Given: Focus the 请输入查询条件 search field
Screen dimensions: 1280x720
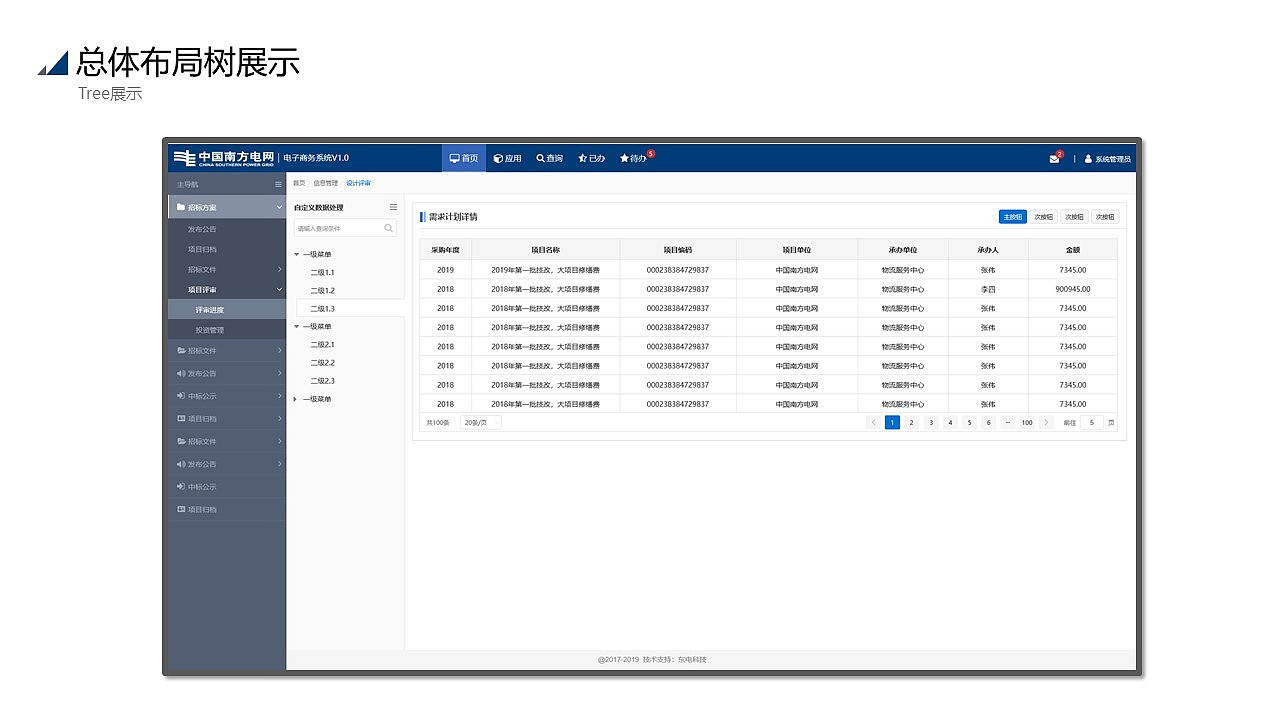Looking at the screenshot, I should coord(345,228).
